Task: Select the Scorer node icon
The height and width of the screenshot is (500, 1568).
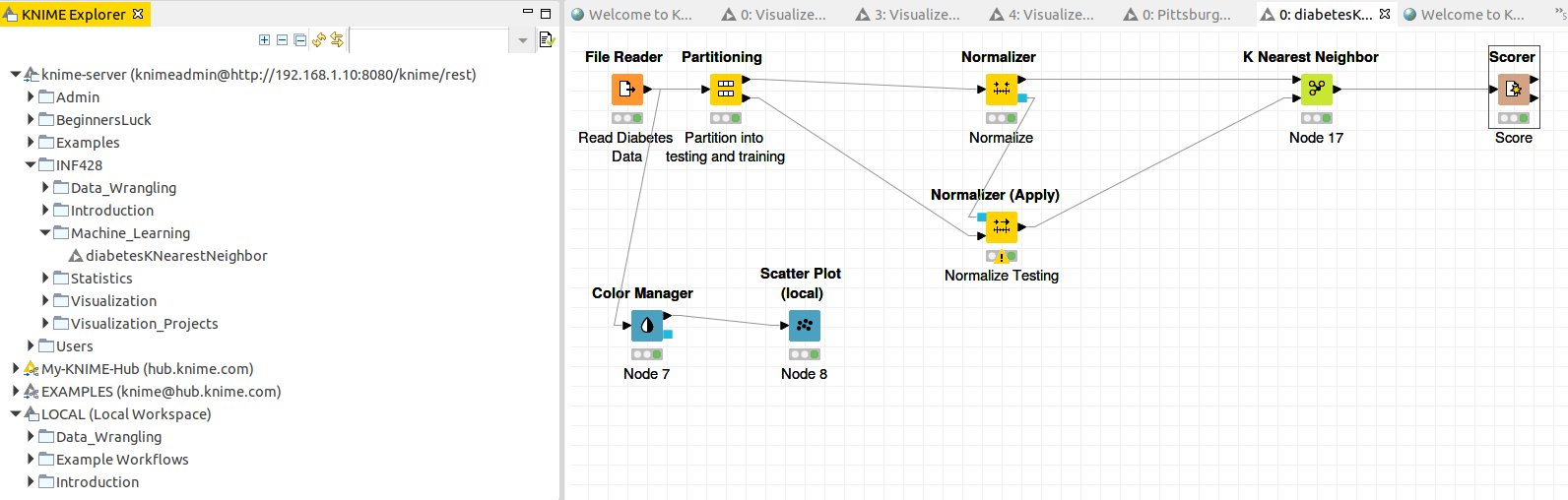Action: [x=1513, y=90]
